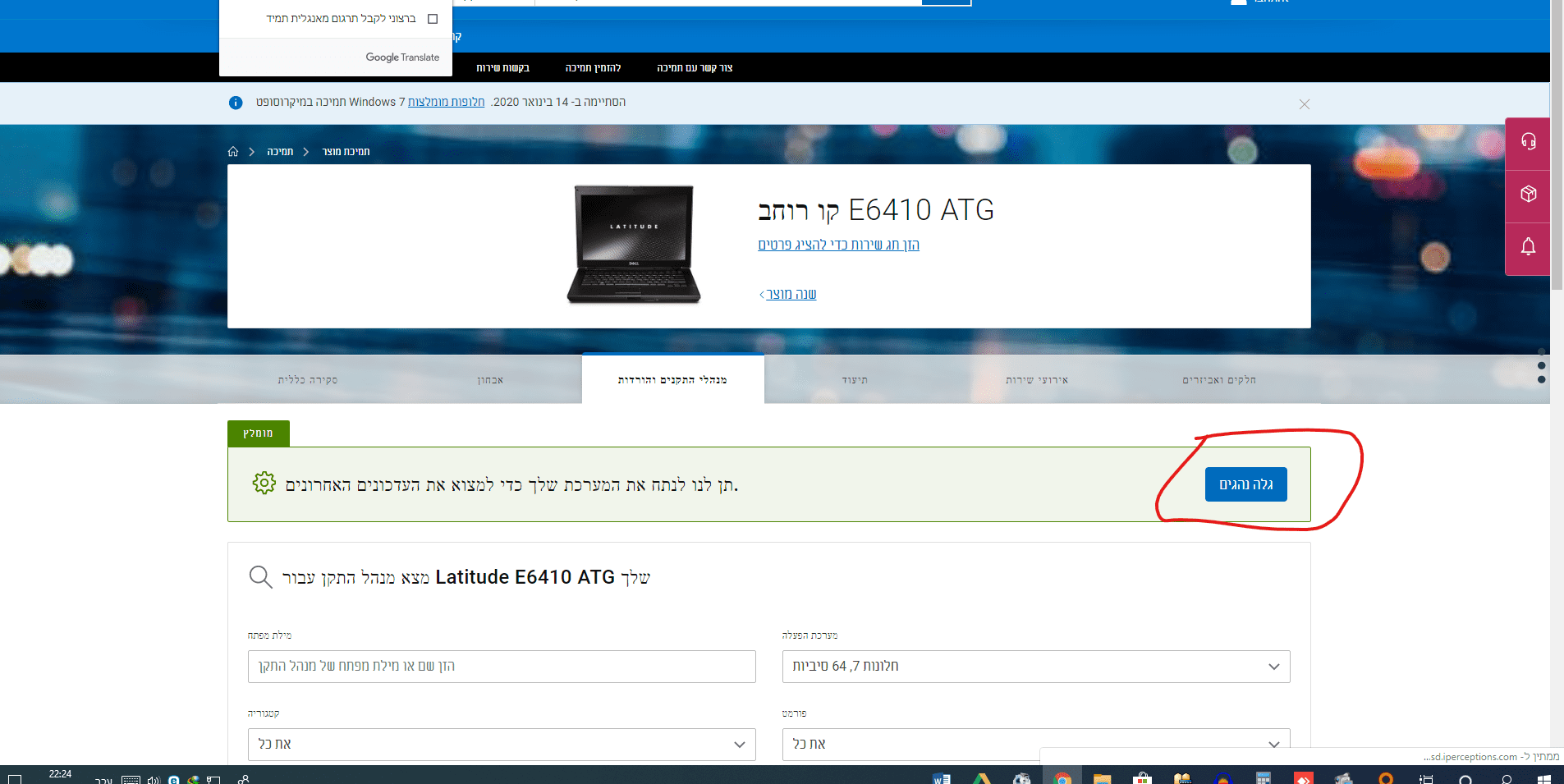Enable the always translate from English checkbox
This screenshot has width=1564, height=784.
(x=433, y=18)
